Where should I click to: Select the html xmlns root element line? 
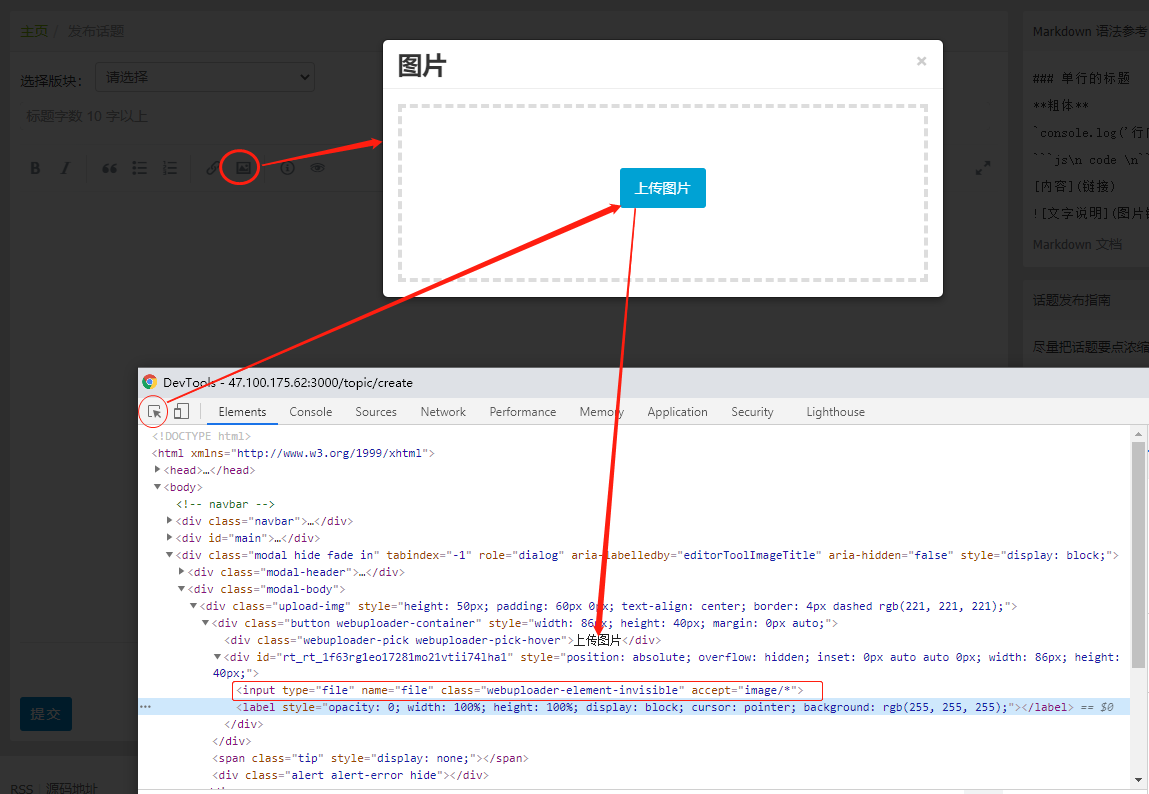click(x=293, y=453)
